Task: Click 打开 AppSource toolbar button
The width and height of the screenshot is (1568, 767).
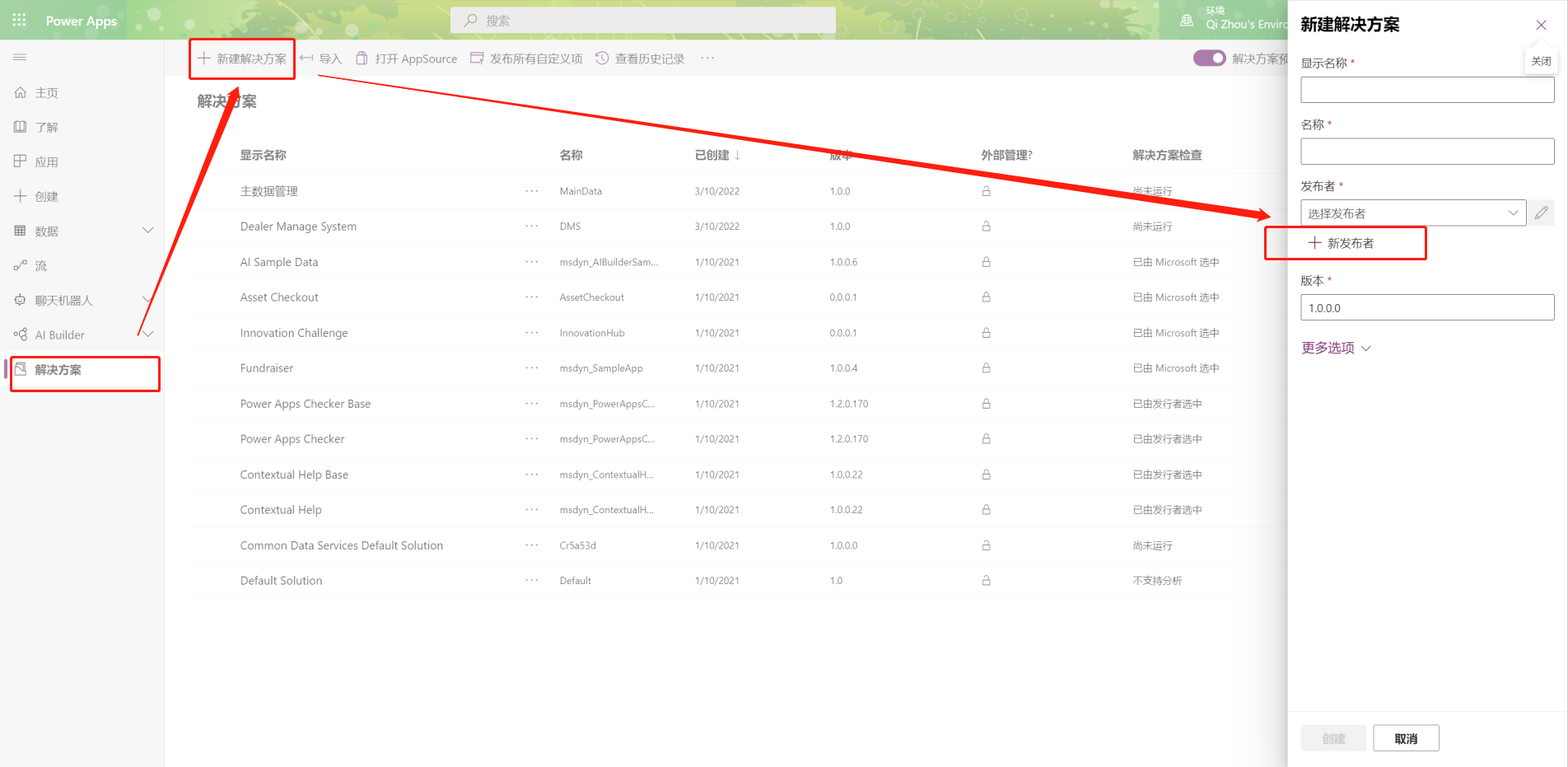Action: [x=406, y=58]
